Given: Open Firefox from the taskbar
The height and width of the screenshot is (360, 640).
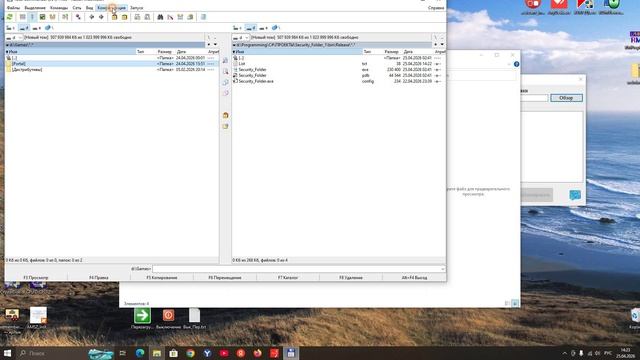Looking at the screenshot, I should pyautogui.click(x=258, y=353).
